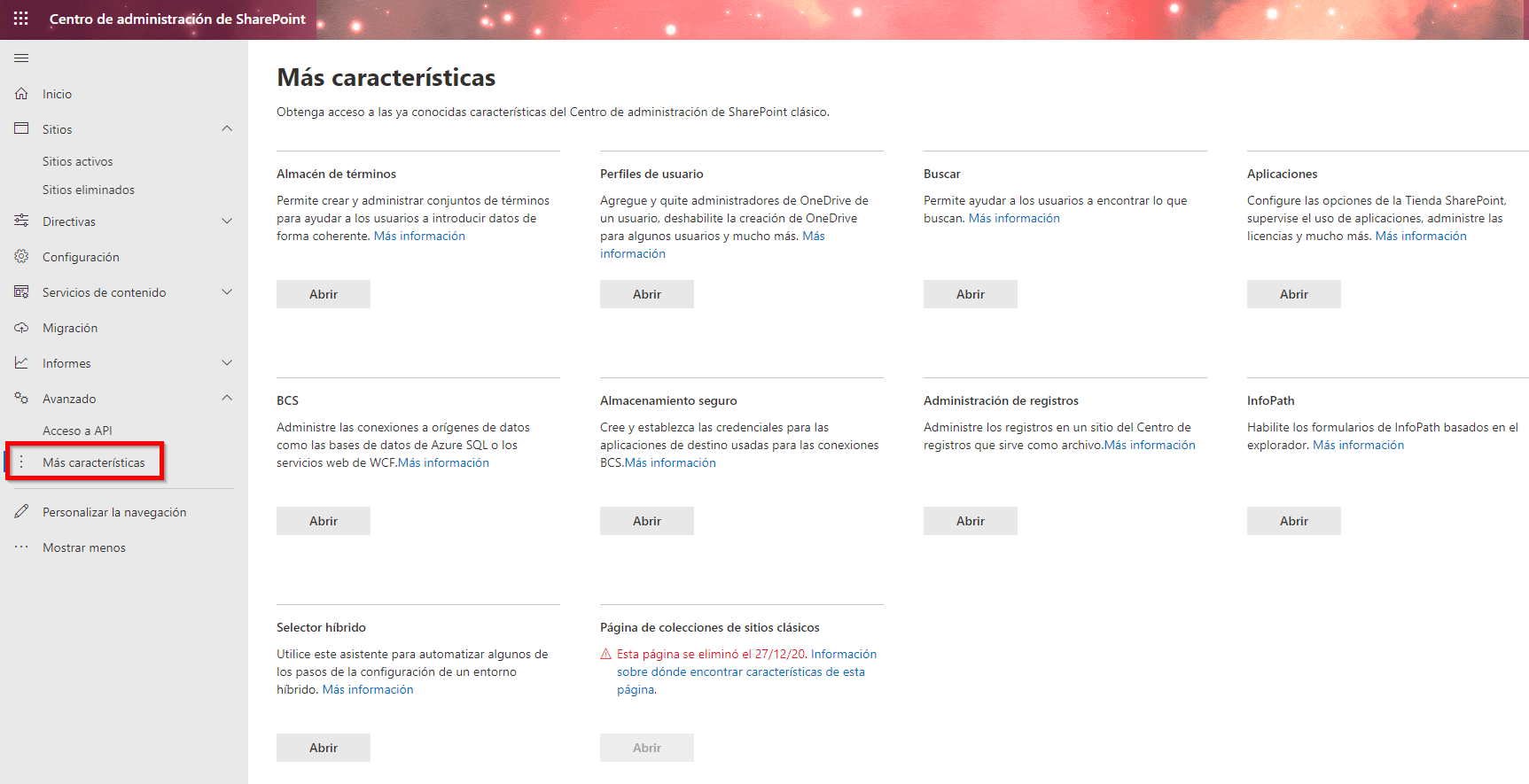Image resolution: width=1529 pixels, height=784 pixels.
Task: Open Aplicaciones with the Abrir button
Action: [1294, 294]
